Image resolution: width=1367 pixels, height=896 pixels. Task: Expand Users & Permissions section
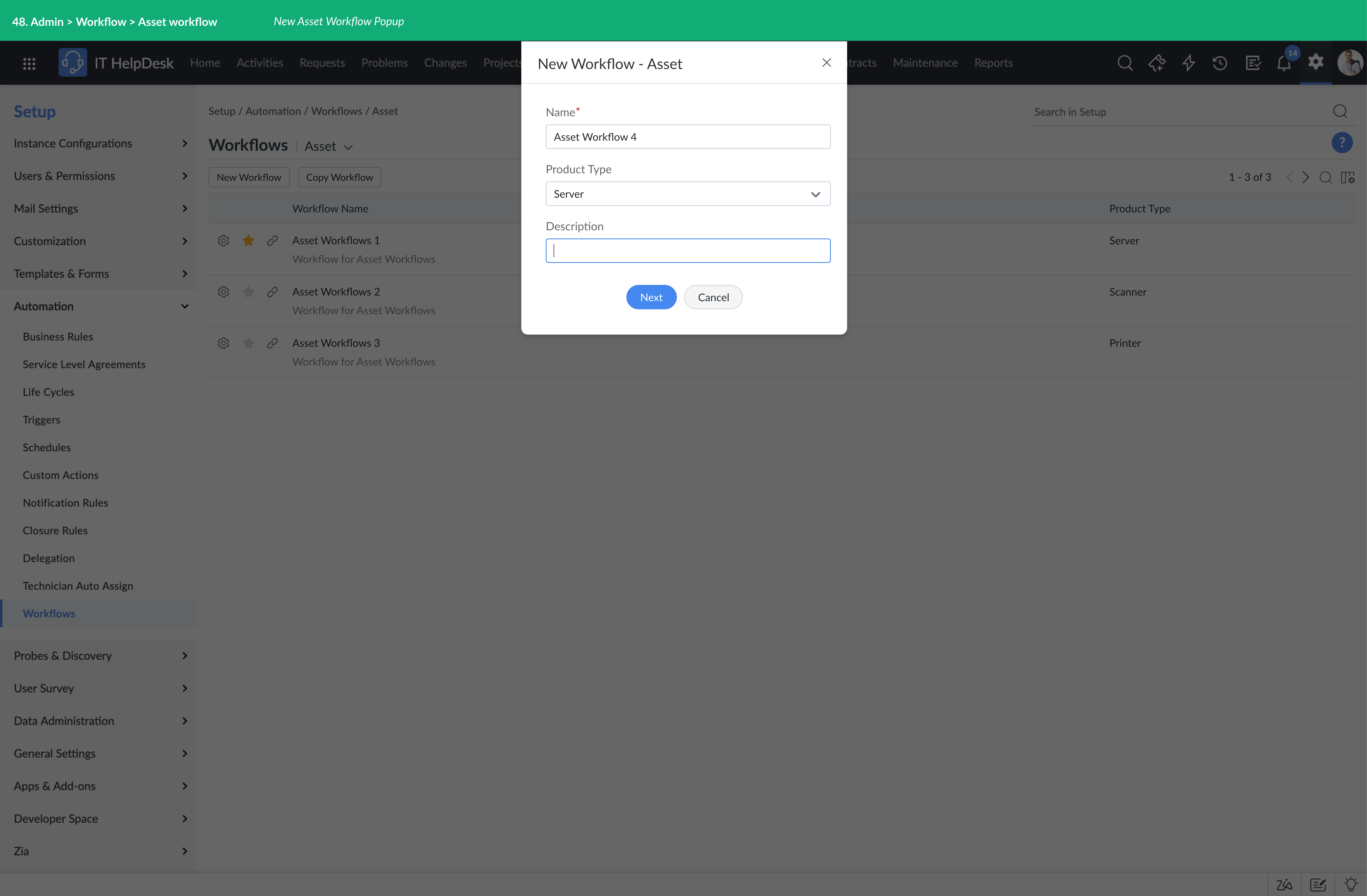coord(98,176)
